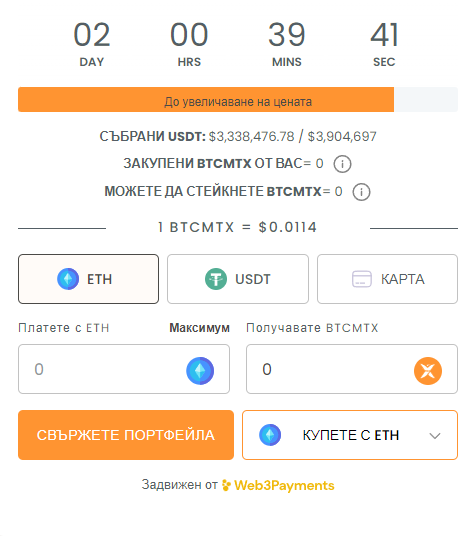464x552 pixels.
Task: Select ETH payment method tab
Action: tap(88, 279)
